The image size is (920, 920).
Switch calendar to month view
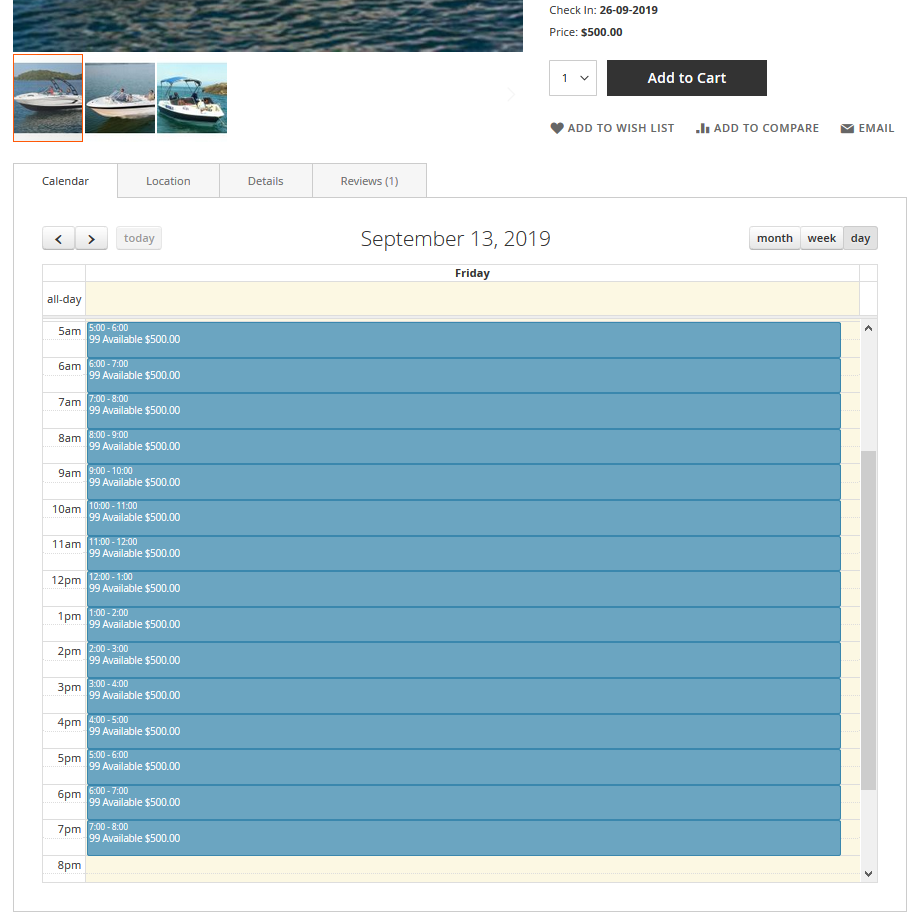pos(774,238)
